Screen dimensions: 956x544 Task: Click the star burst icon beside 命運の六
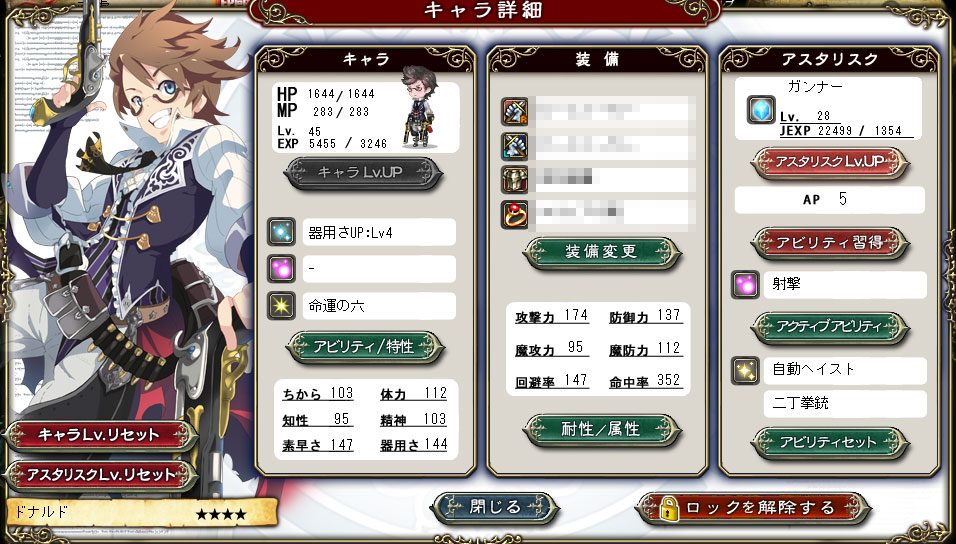coord(281,306)
